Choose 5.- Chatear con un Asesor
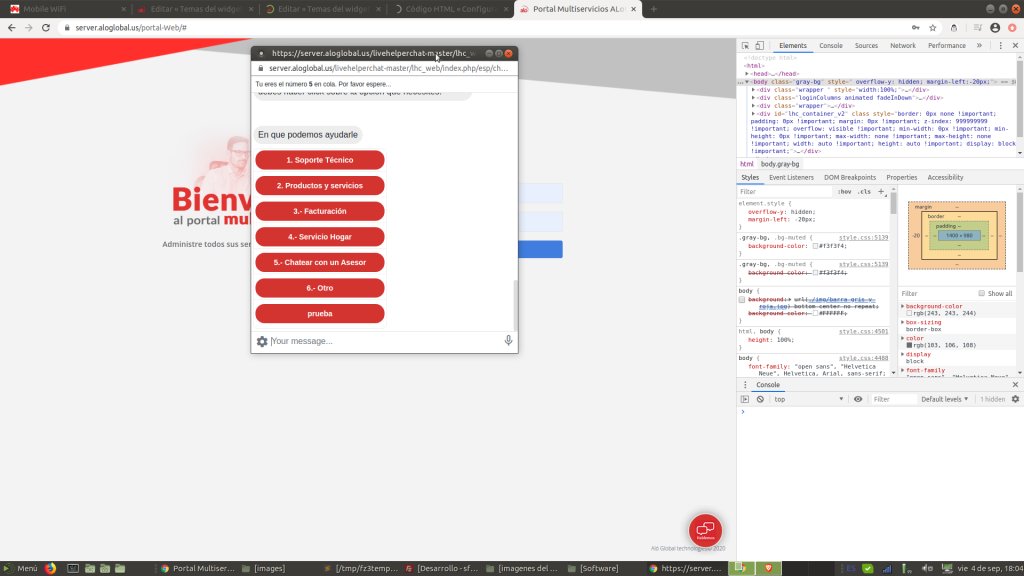 [320, 263]
